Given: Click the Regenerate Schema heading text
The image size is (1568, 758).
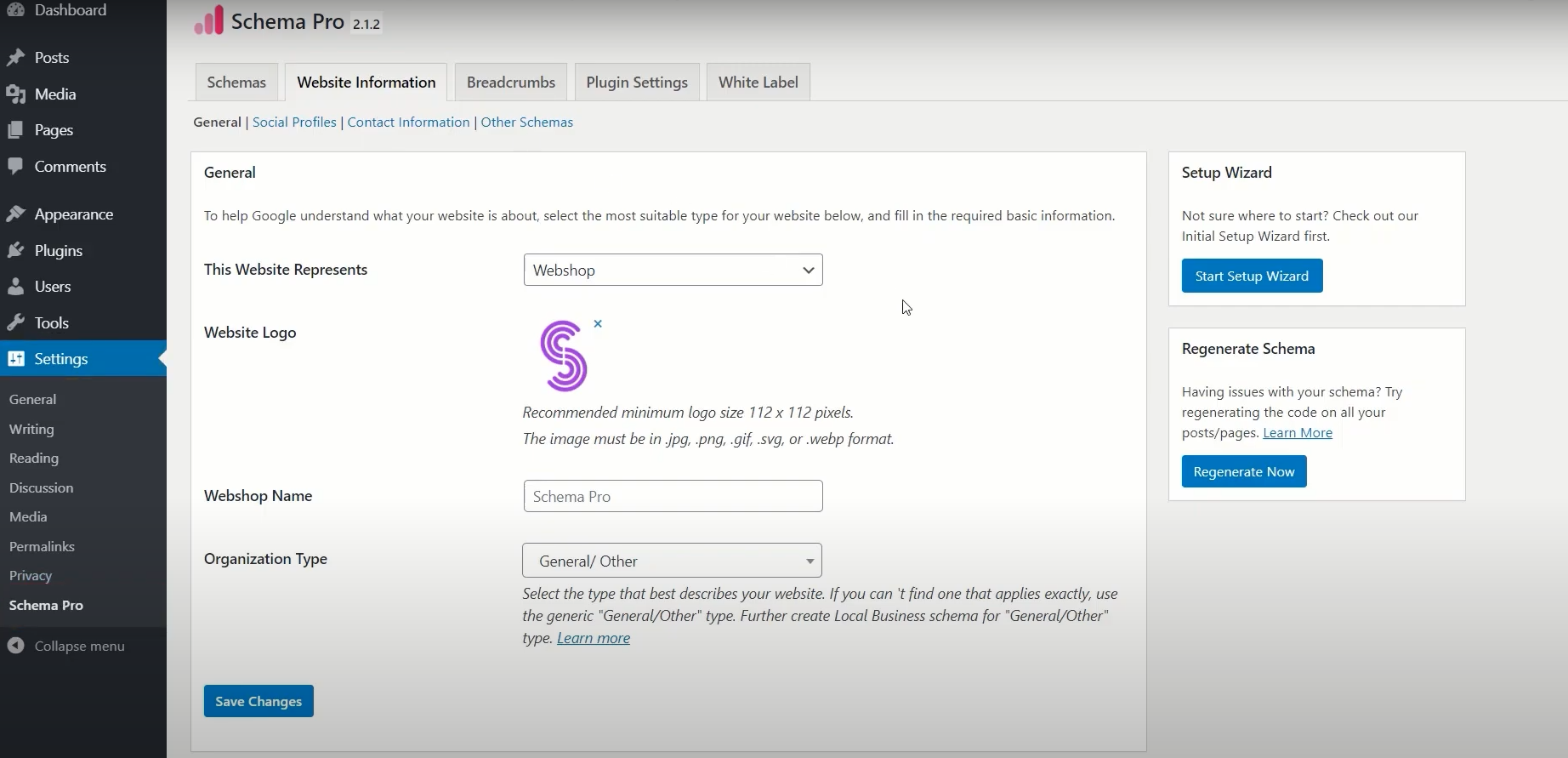Looking at the screenshot, I should (x=1248, y=349).
